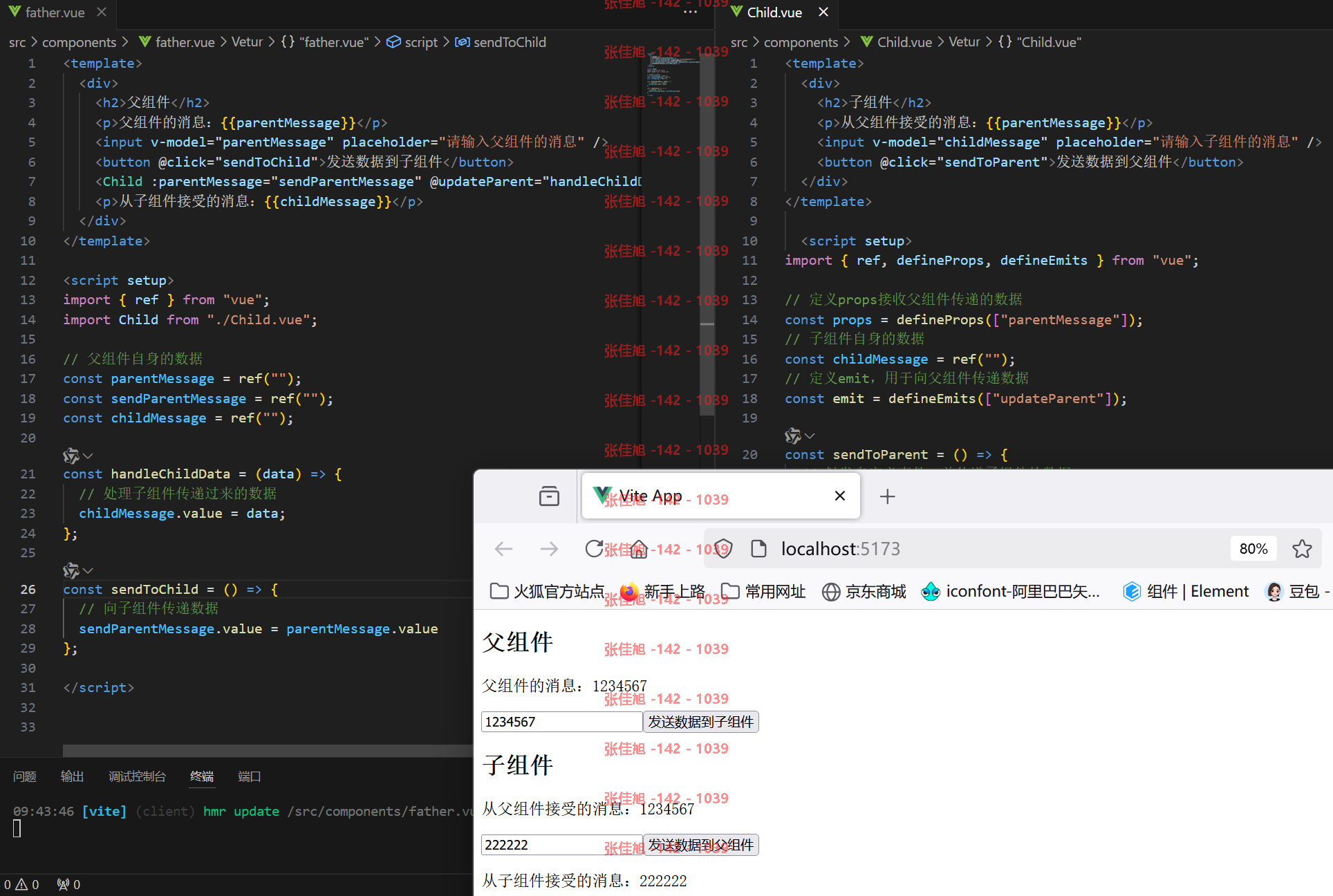The height and width of the screenshot is (896, 1333).
Task: Open the 端口 panel tab
Action: [x=249, y=776]
